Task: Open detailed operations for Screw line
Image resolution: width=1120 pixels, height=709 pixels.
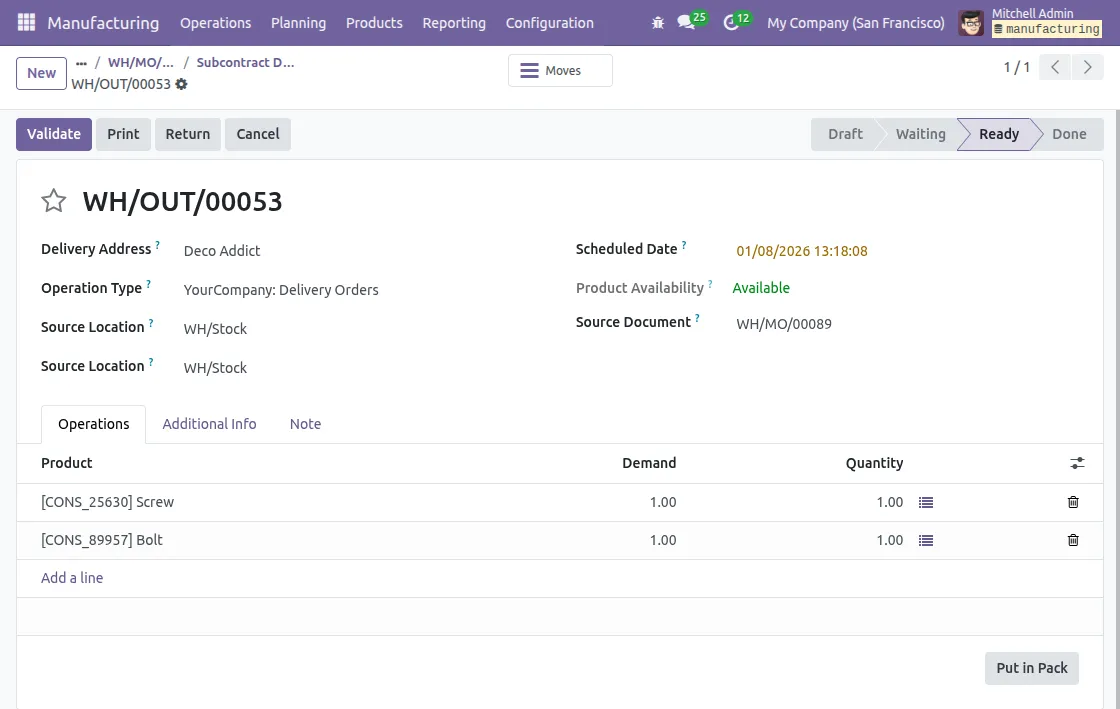Action: 925,502
